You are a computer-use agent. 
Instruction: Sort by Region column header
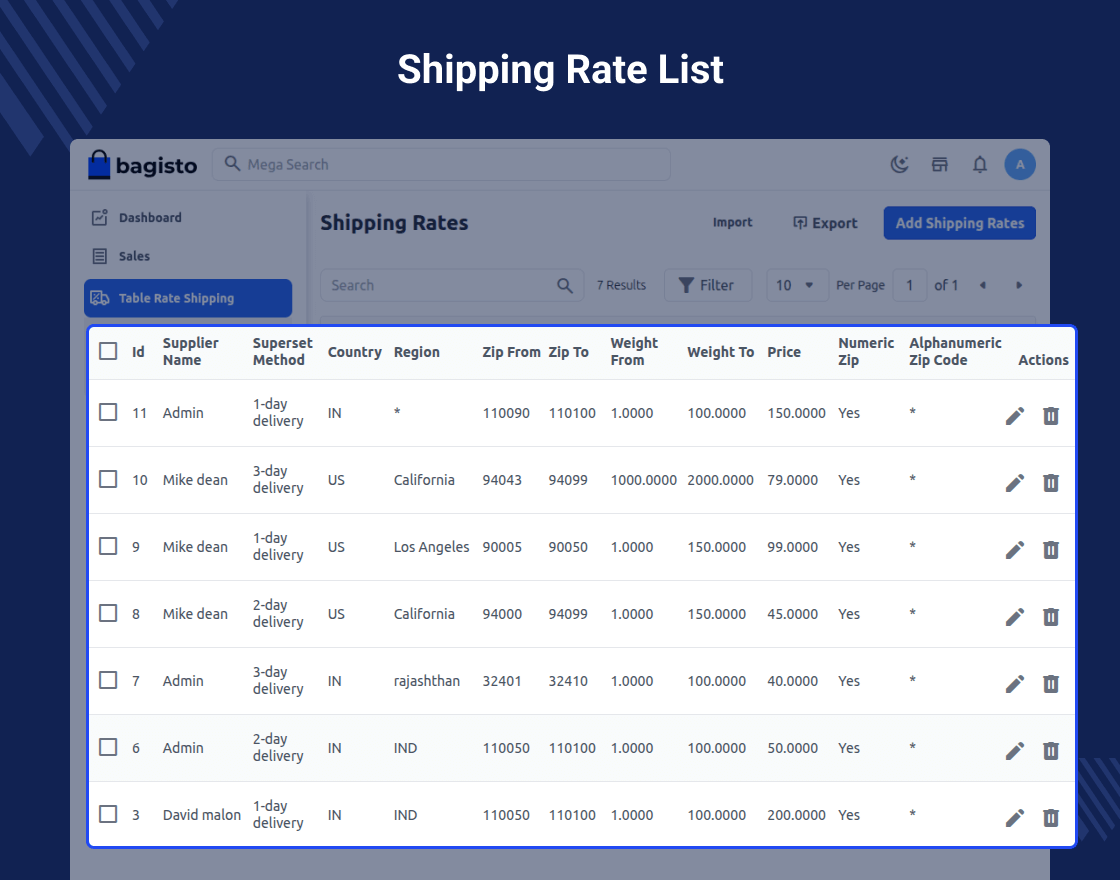416,352
